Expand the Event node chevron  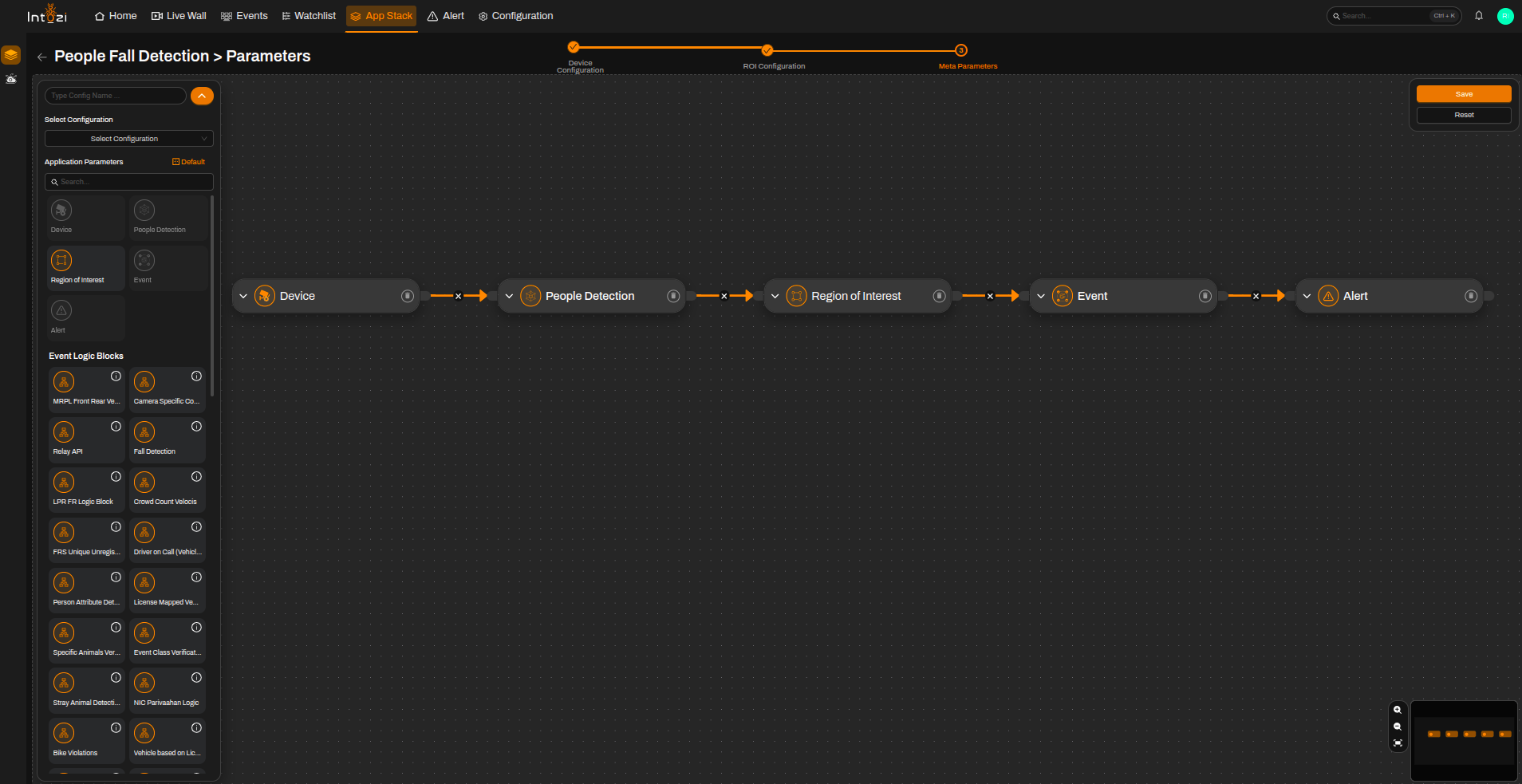click(x=1041, y=296)
